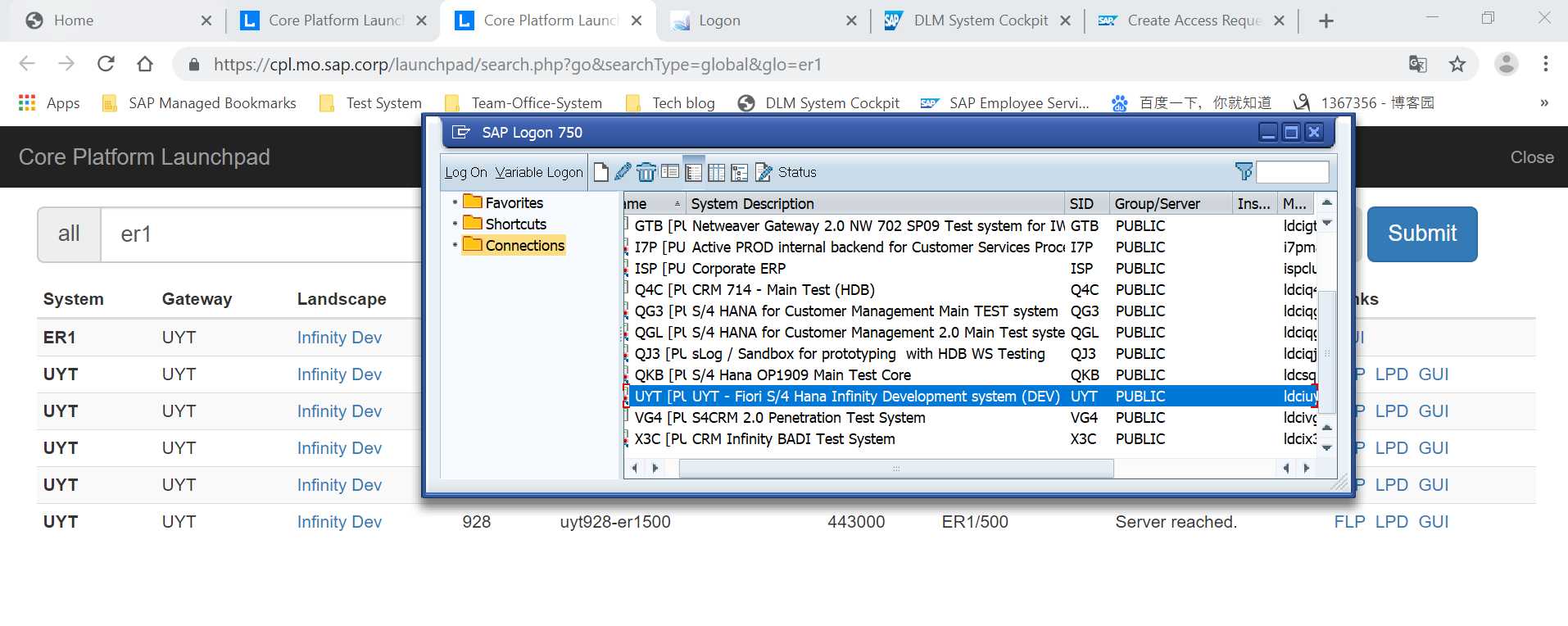This screenshot has width=1568, height=626.
Task: Click the filter funnel icon in SAP Logon
Action: pos(1244,171)
